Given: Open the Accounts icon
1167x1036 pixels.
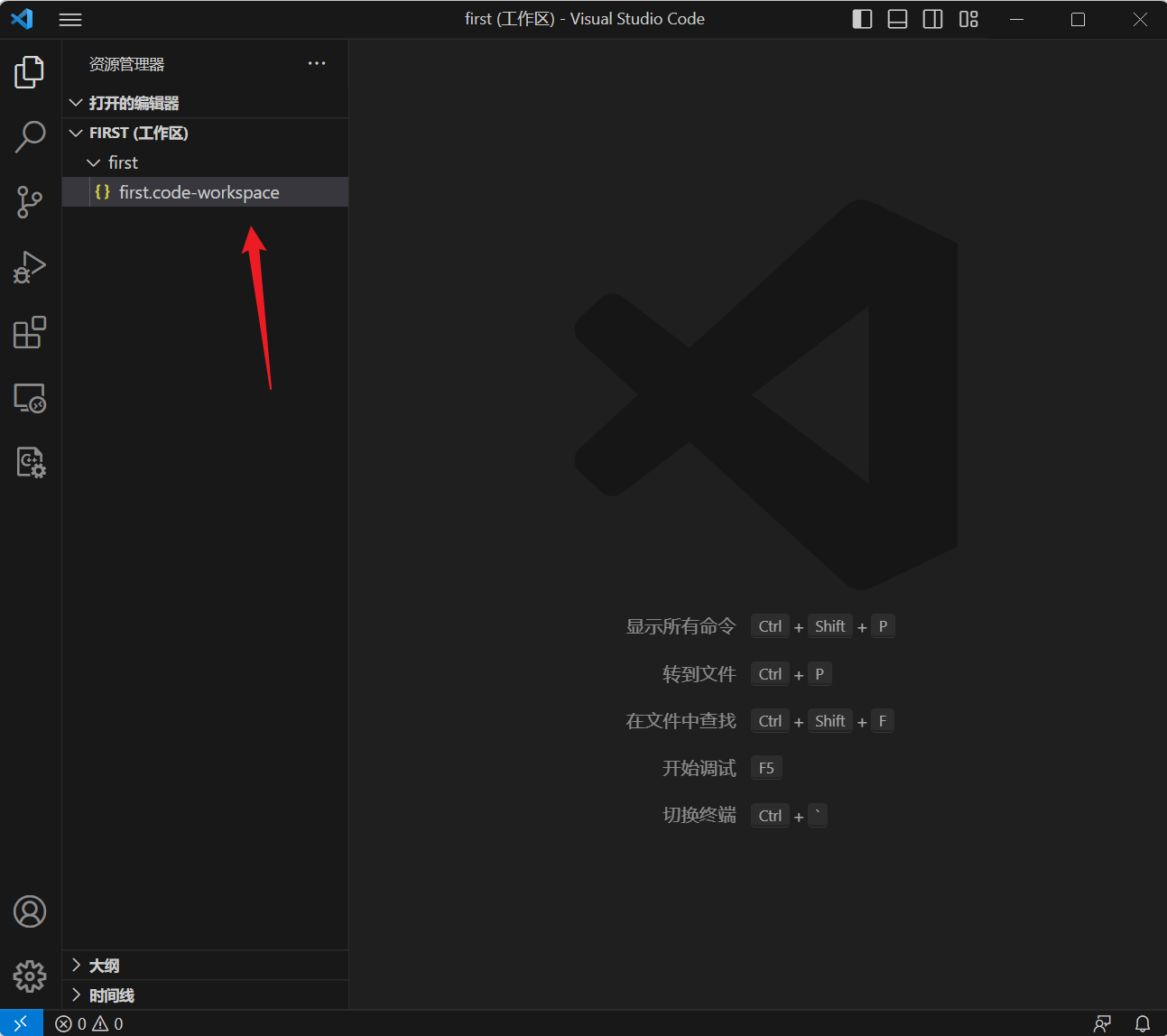Looking at the screenshot, I should tap(30, 911).
